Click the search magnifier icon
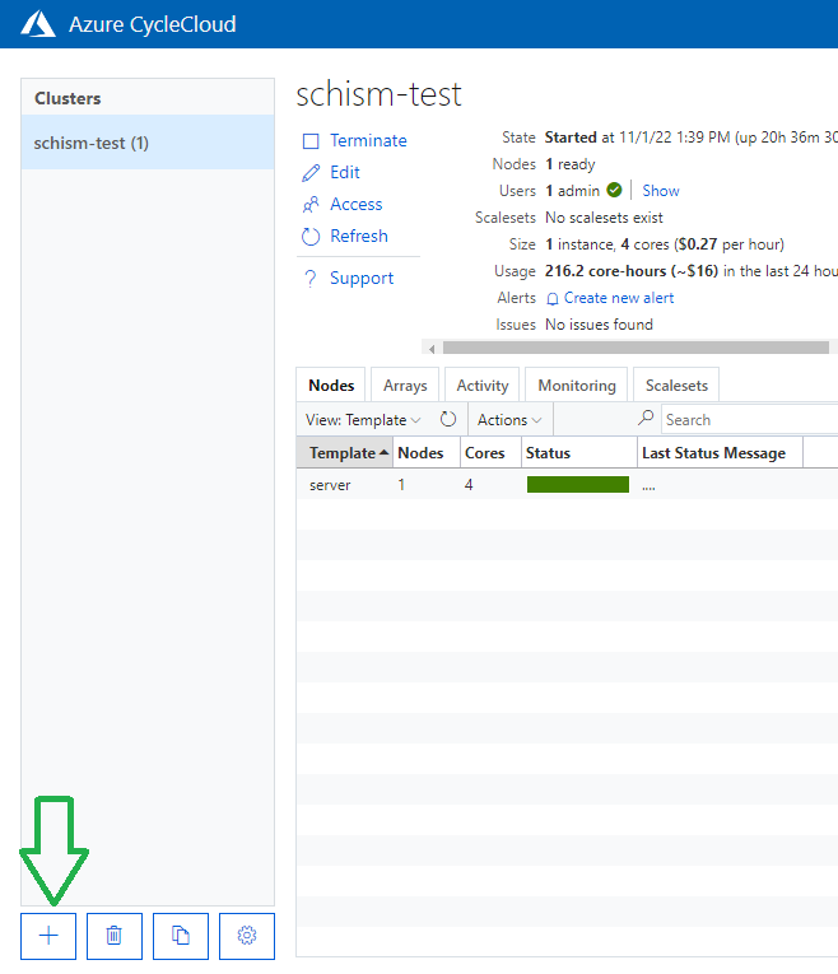The height and width of the screenshot is (974, 838). 646,417
